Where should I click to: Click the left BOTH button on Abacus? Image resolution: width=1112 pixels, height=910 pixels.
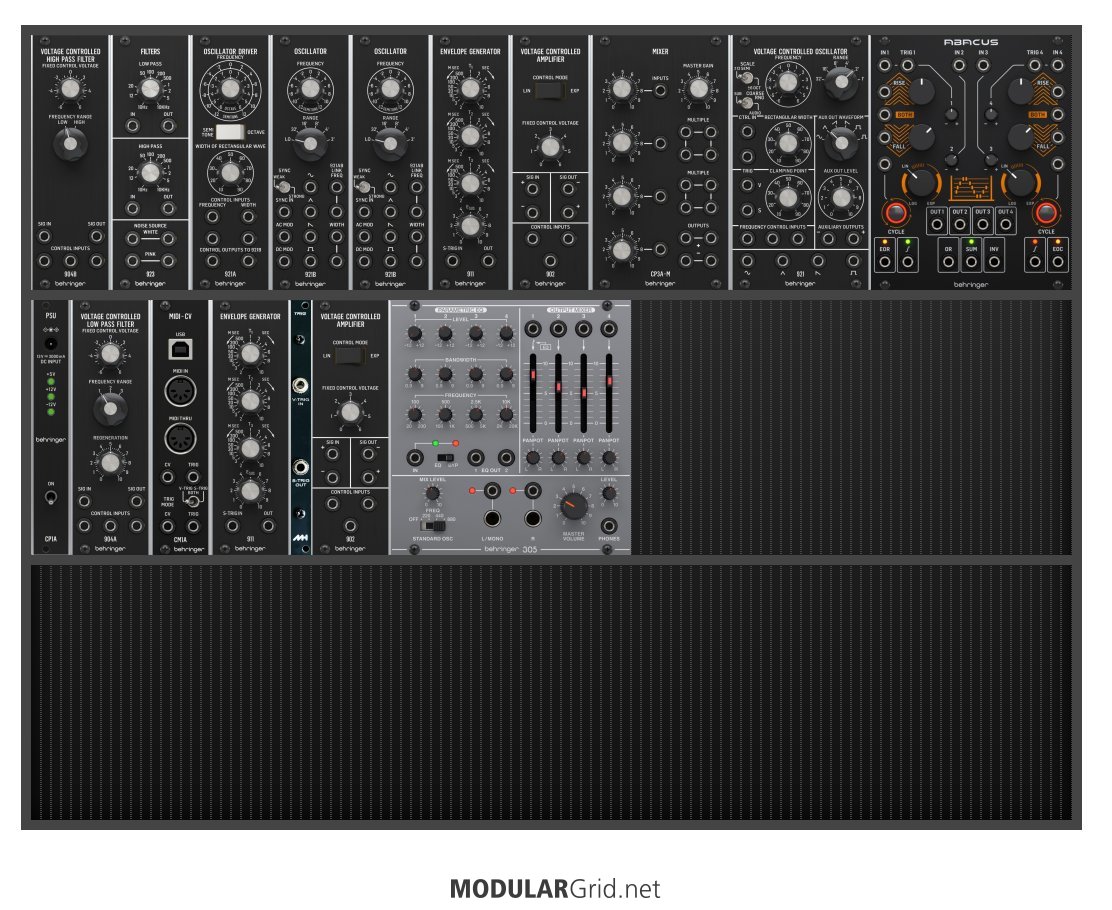tap(904, 114)
